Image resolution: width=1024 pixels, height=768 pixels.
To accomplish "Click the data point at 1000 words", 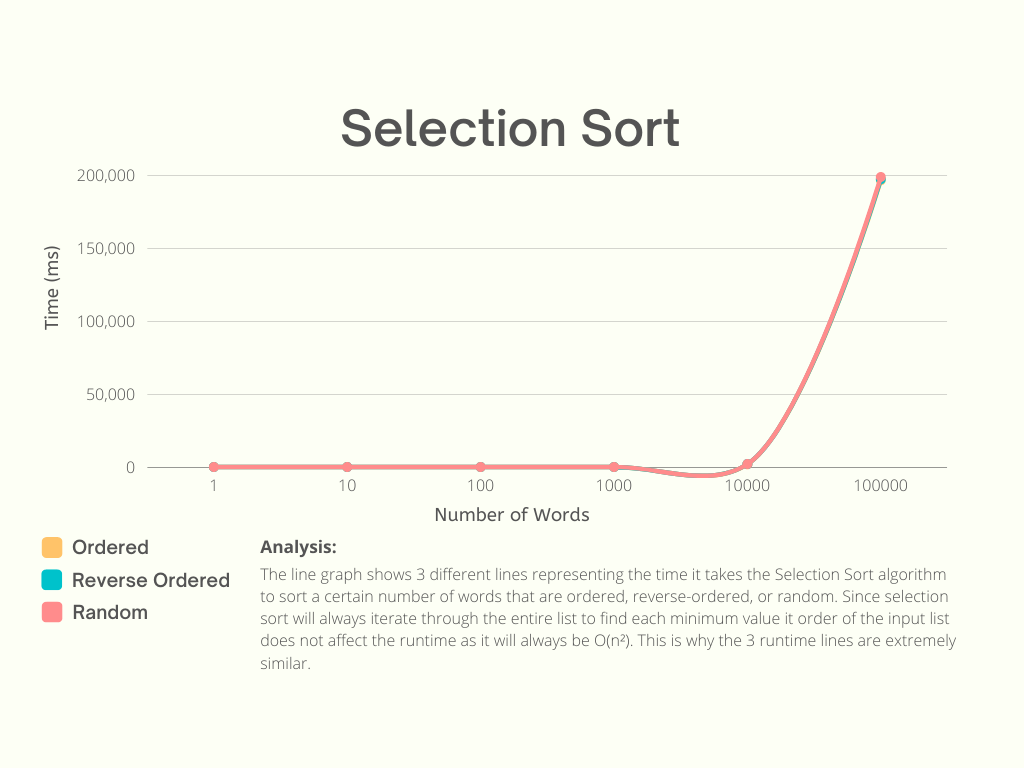I will point(614,467).
